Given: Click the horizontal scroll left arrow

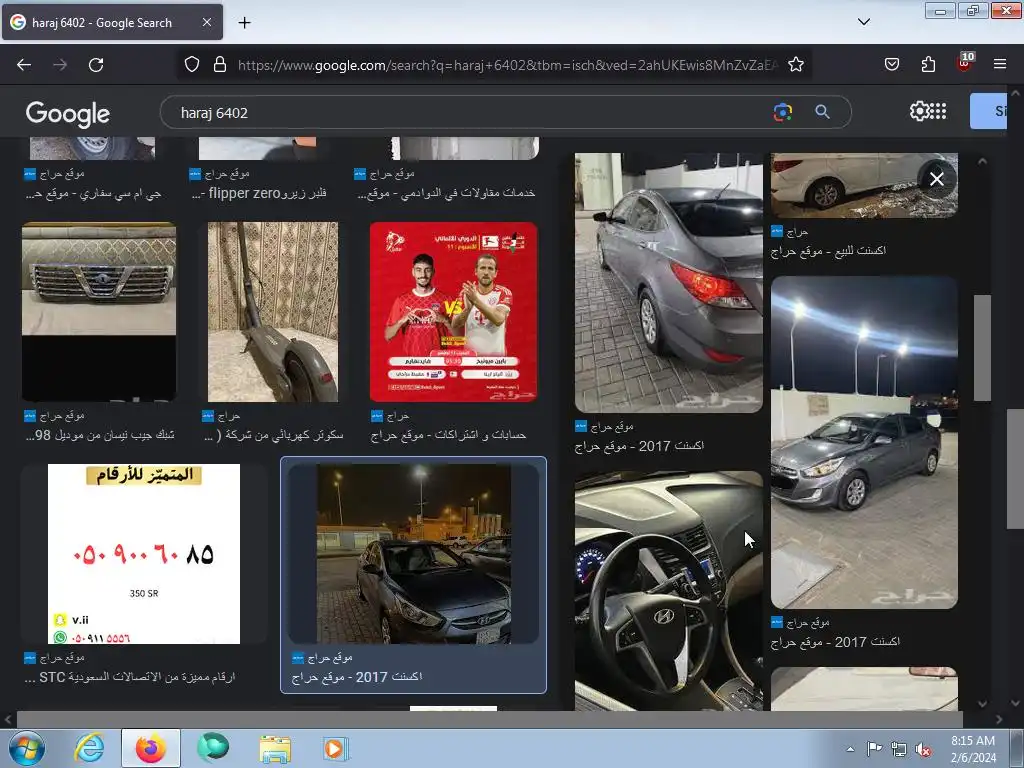Looking at the screenshot, I should pyautogui.click(x=7, y=720).
